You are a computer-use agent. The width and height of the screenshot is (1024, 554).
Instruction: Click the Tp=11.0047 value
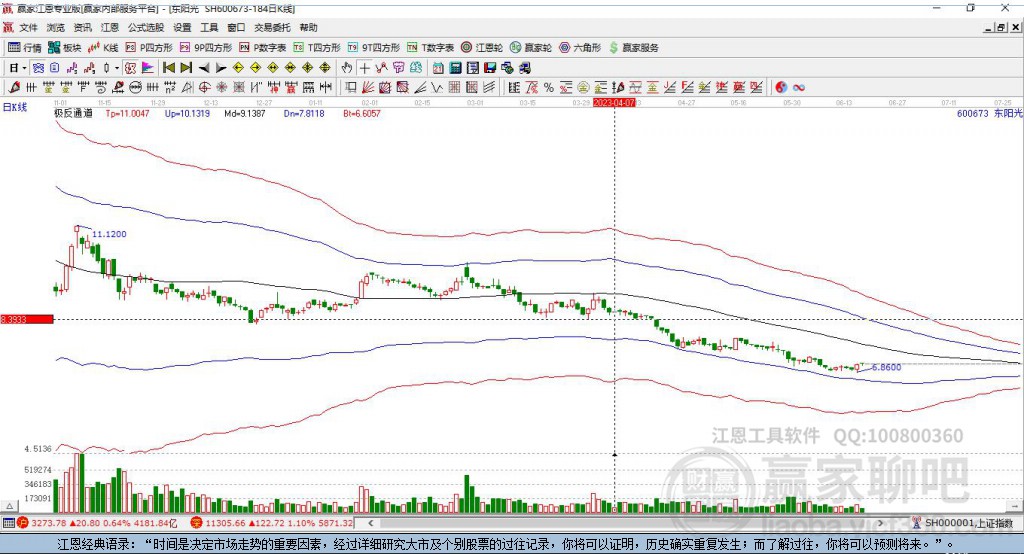[127, 113]
